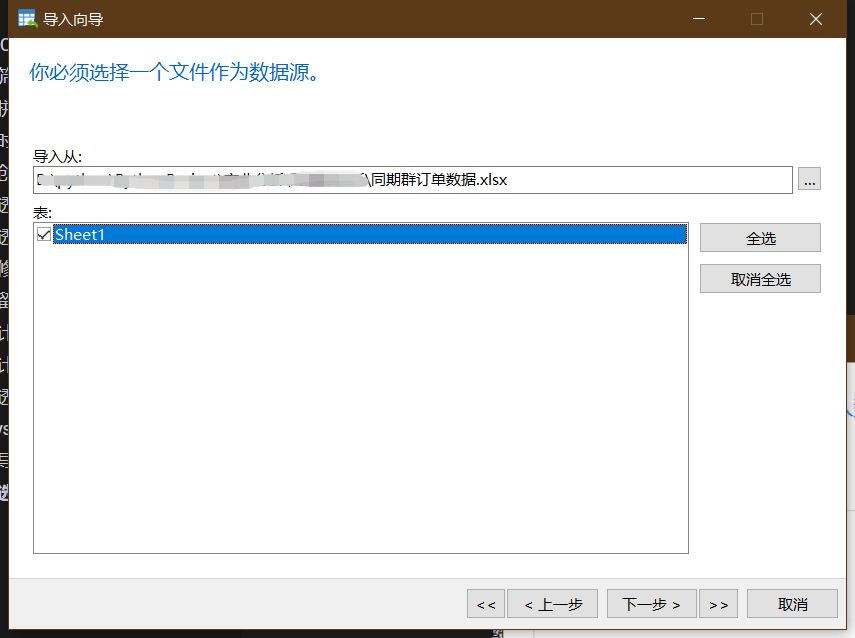Open file browser with the ... button
The image size is (855, 638).
coord(809,179)
